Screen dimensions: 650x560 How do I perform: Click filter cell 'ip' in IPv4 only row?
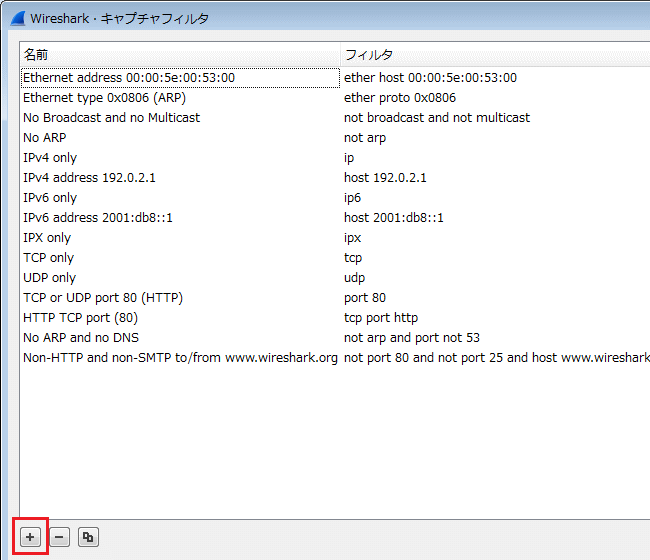click(x=349, y=158)
